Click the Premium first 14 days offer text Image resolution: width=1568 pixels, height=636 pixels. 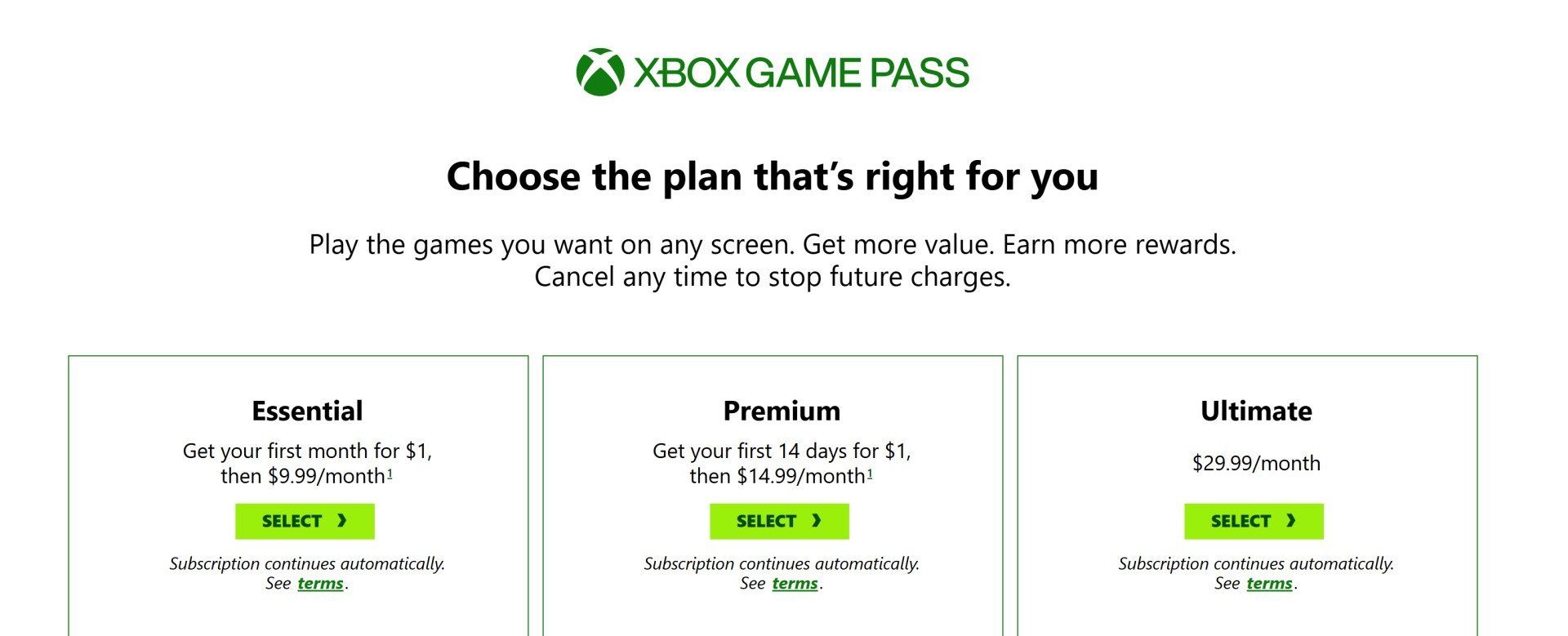pos(782,451)
